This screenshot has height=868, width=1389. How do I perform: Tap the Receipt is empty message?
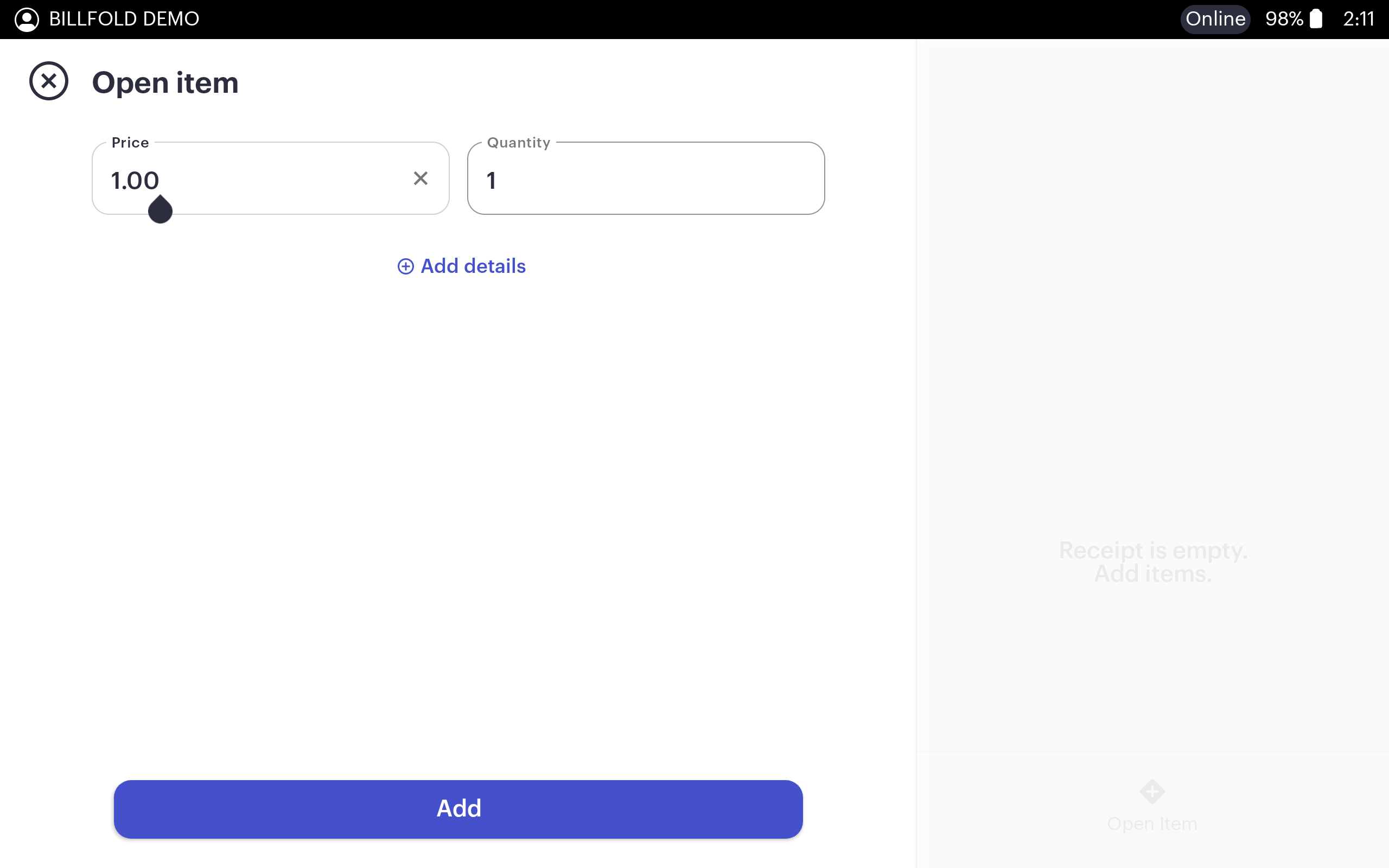tap(1153, 561)
